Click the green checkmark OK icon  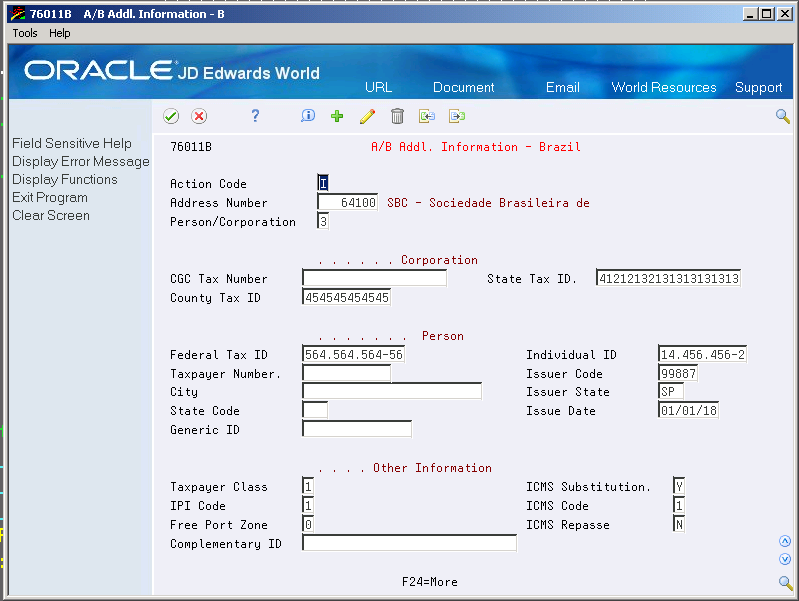(171, 116)
